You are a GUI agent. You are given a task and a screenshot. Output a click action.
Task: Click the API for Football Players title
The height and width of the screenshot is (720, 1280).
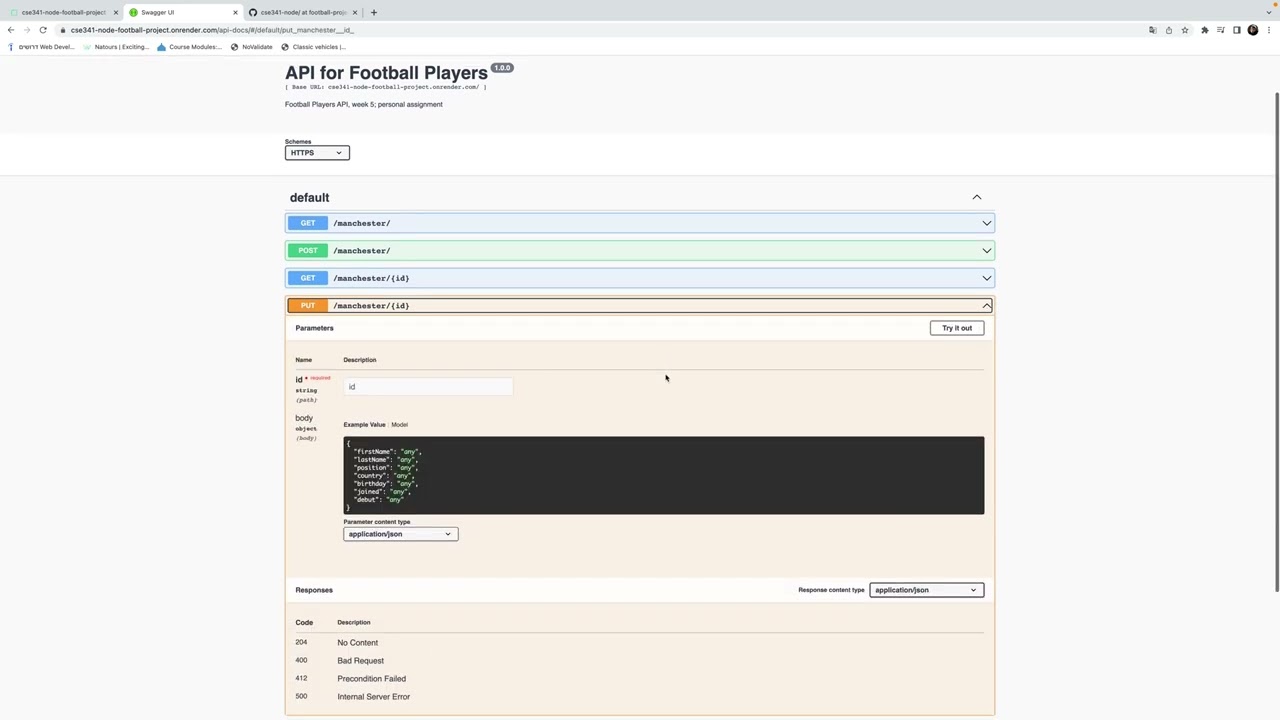386,73
